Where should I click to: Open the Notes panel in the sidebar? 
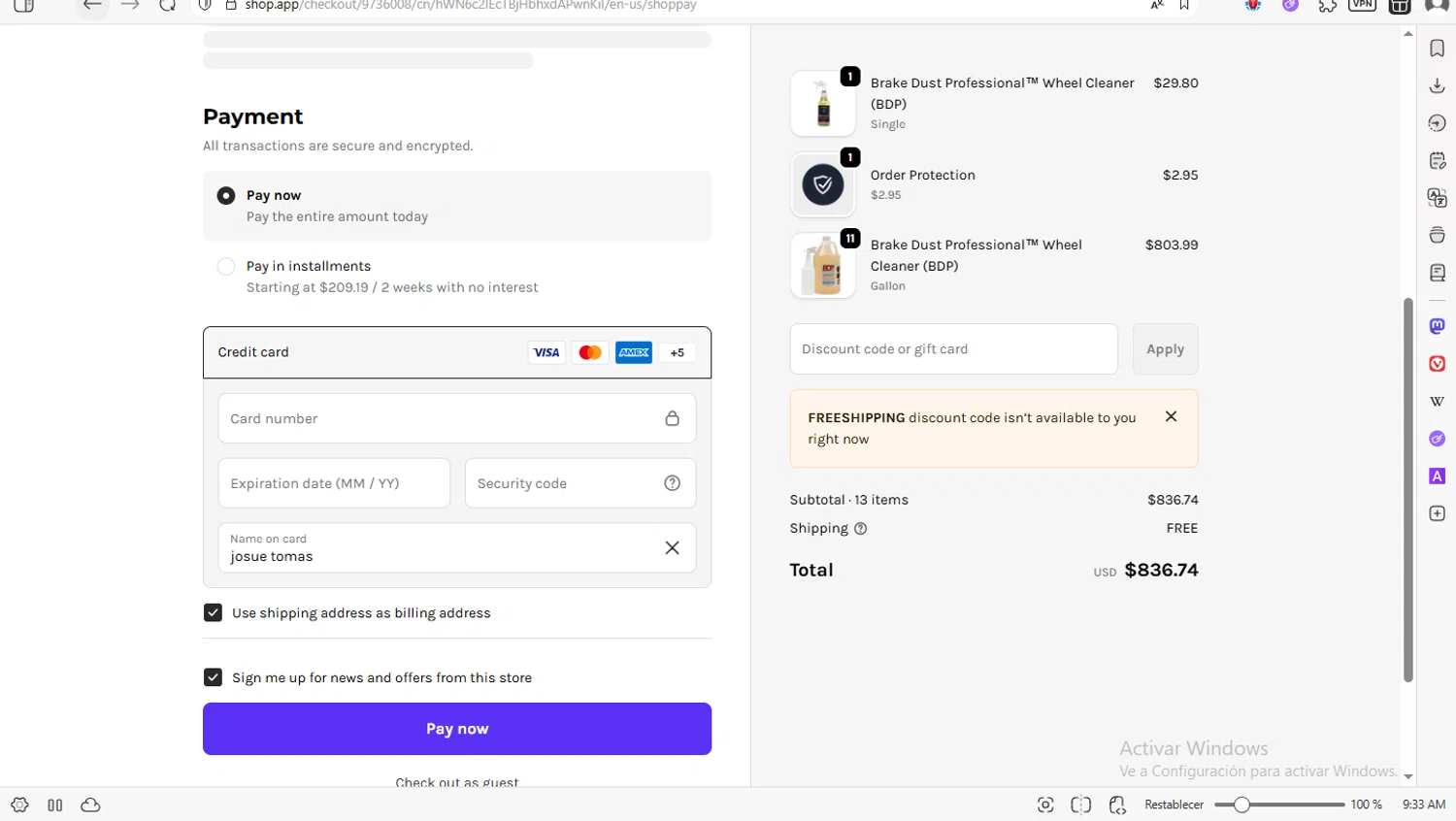click(1437, 161)
